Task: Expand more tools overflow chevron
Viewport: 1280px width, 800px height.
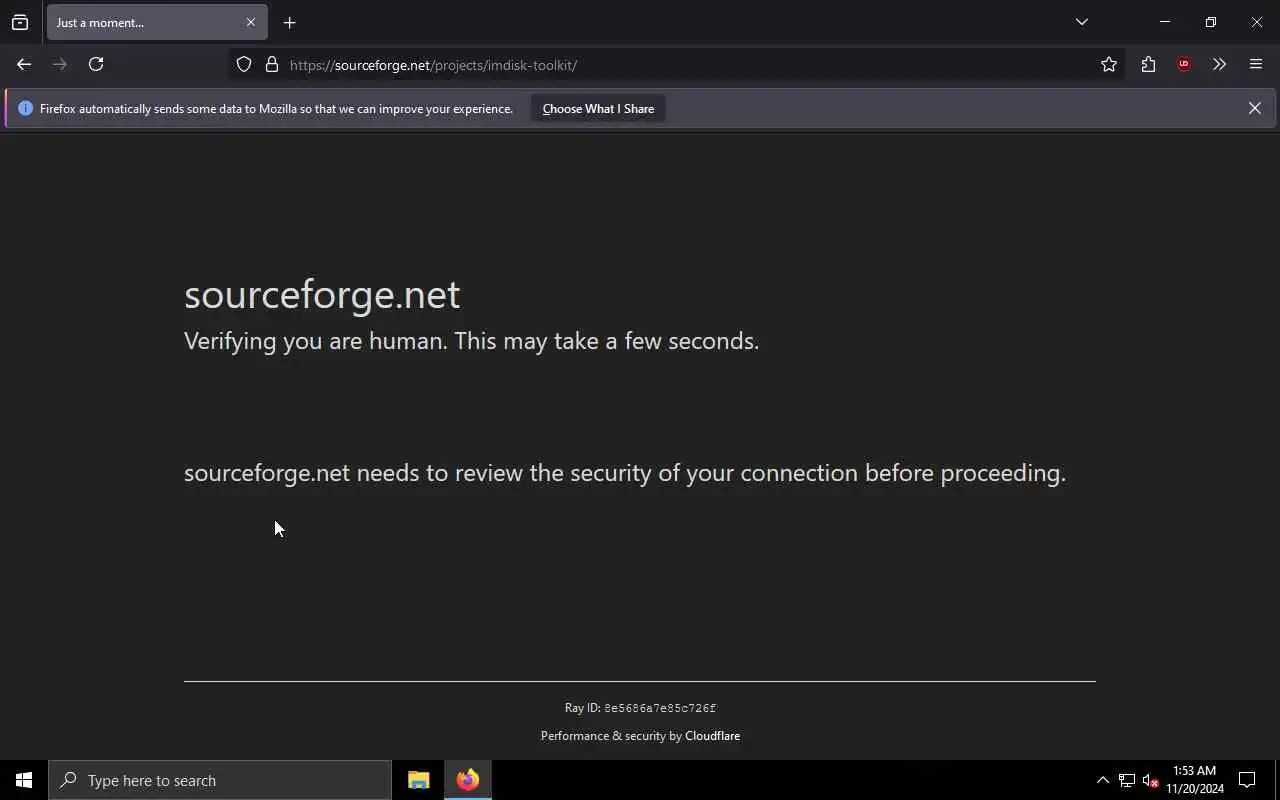Action: 1219,64
